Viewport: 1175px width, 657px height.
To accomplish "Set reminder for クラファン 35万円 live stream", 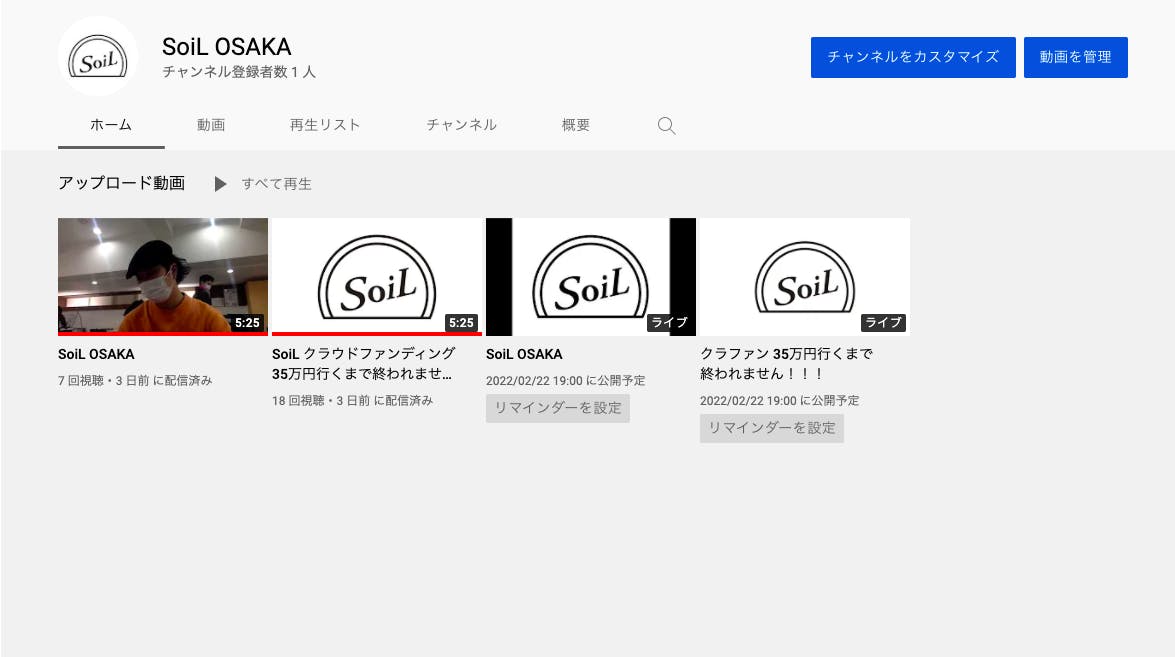I will click(772, 428).
